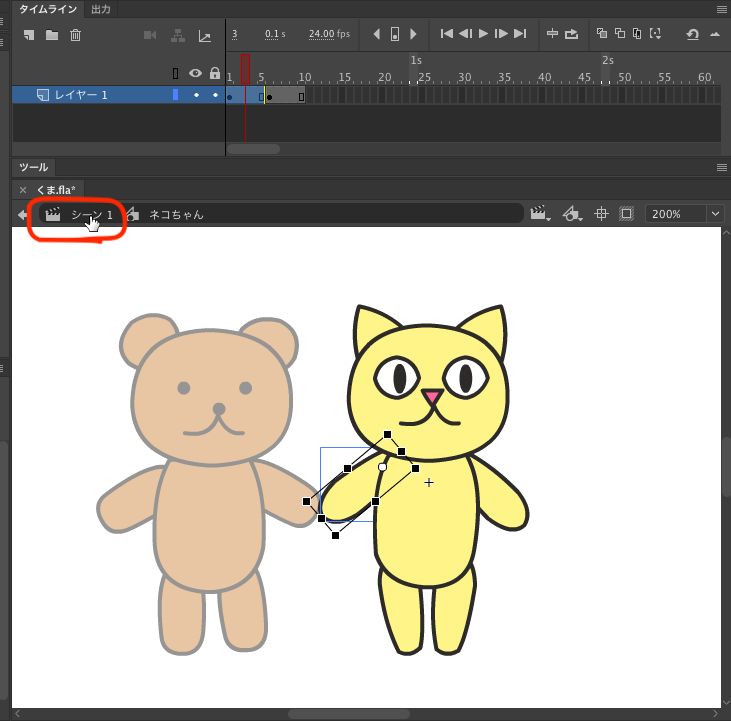Click current frame number 3 field
The width and height of the screenshot is (731, 721).
tap(234, 34)
